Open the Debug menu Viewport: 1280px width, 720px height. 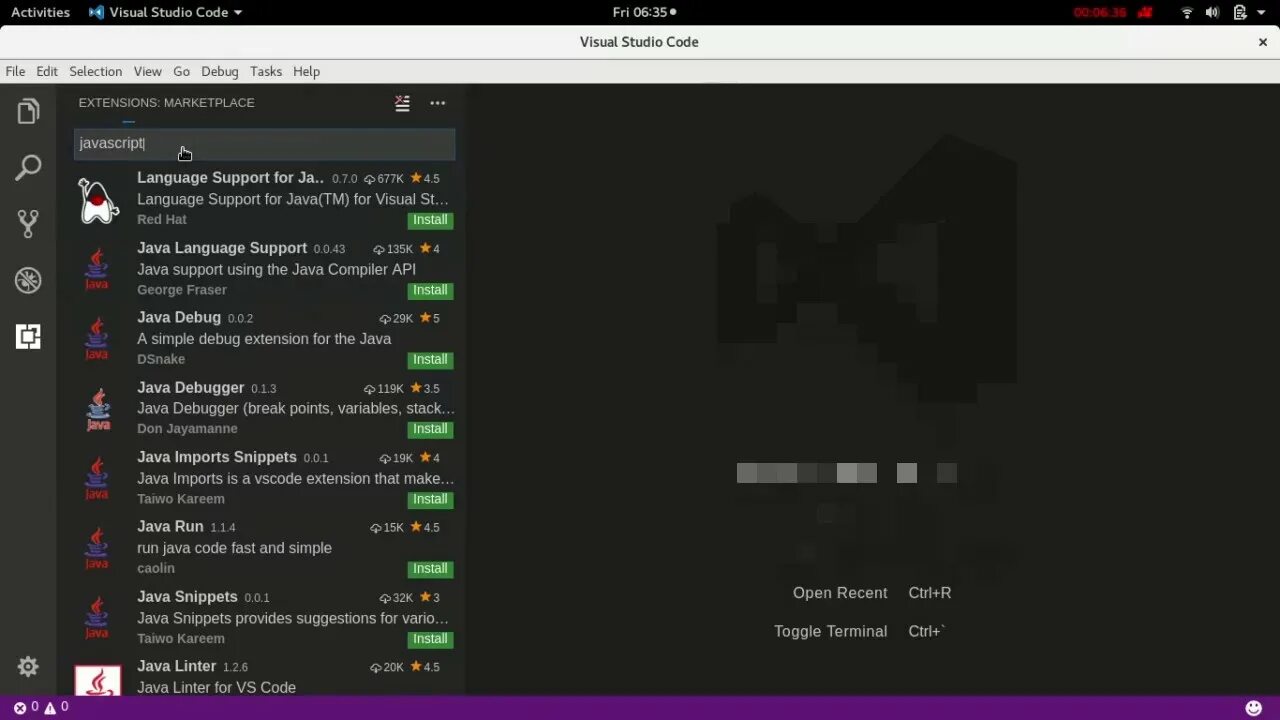(x=219, y=71)
